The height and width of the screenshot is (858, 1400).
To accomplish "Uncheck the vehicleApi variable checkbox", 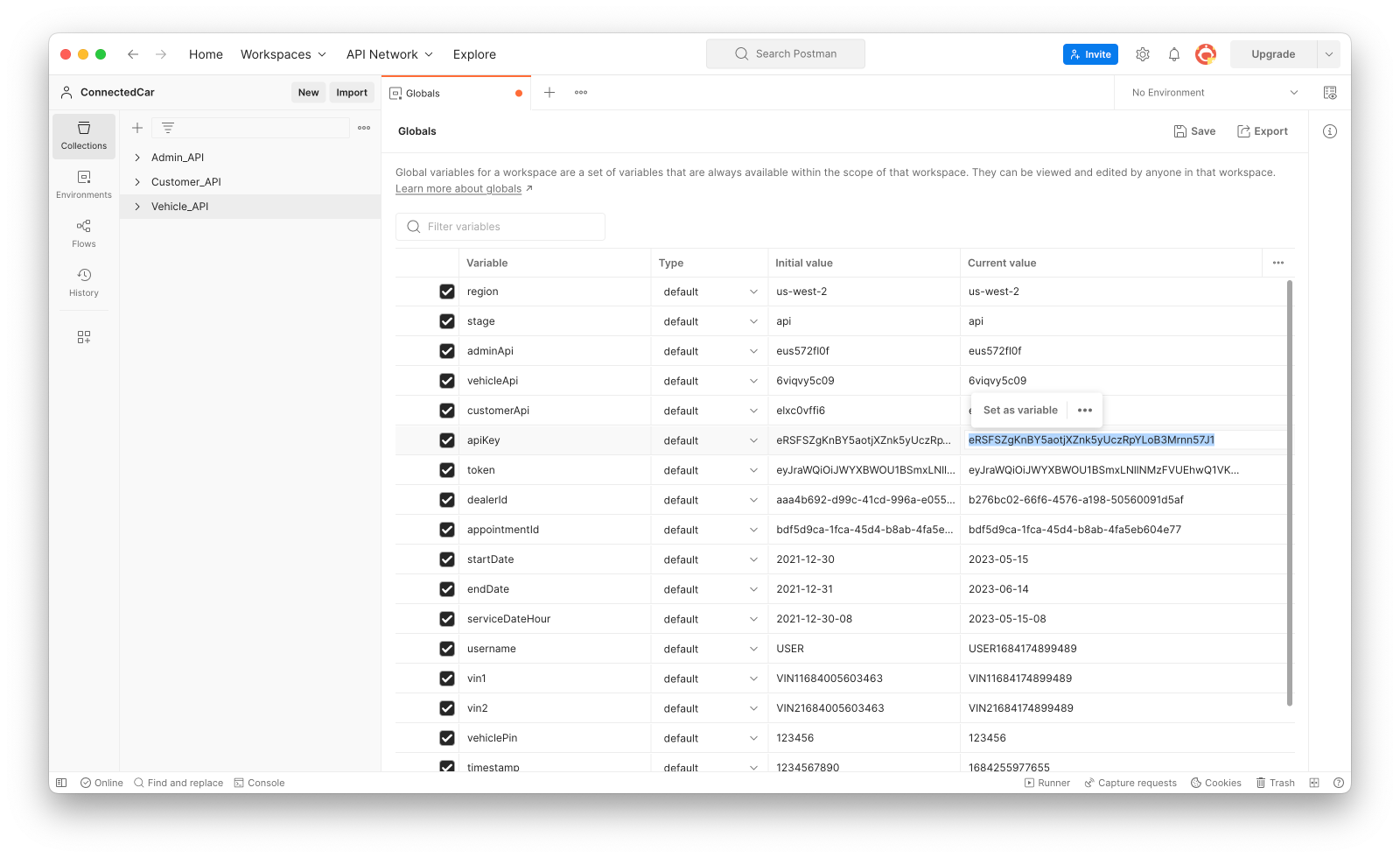I will [447, 381].
